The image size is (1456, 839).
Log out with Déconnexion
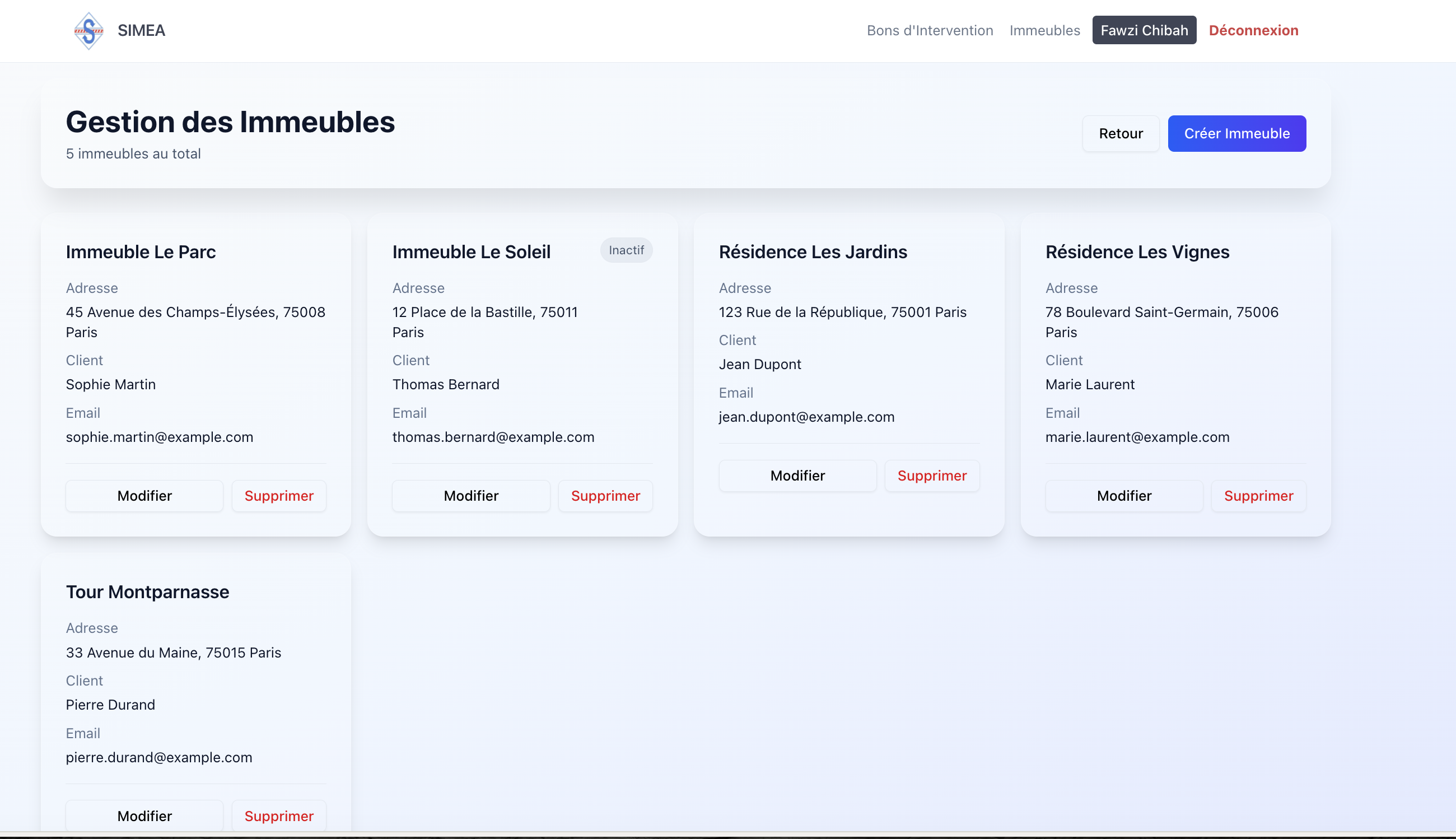click(1253, 31)
